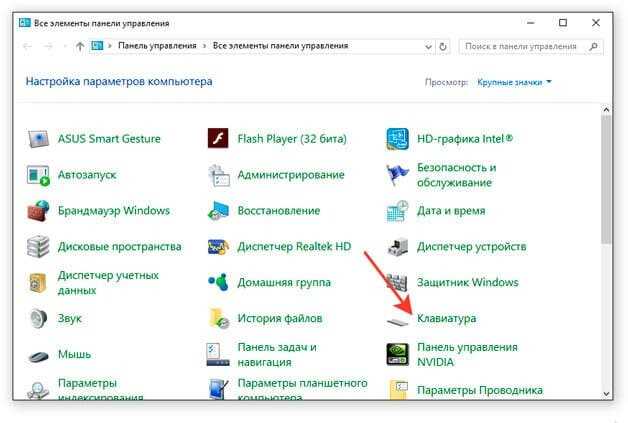Open the Защитник Windows icon
The height and width of the screenshot is (423, 628).
tap(397, 283)
